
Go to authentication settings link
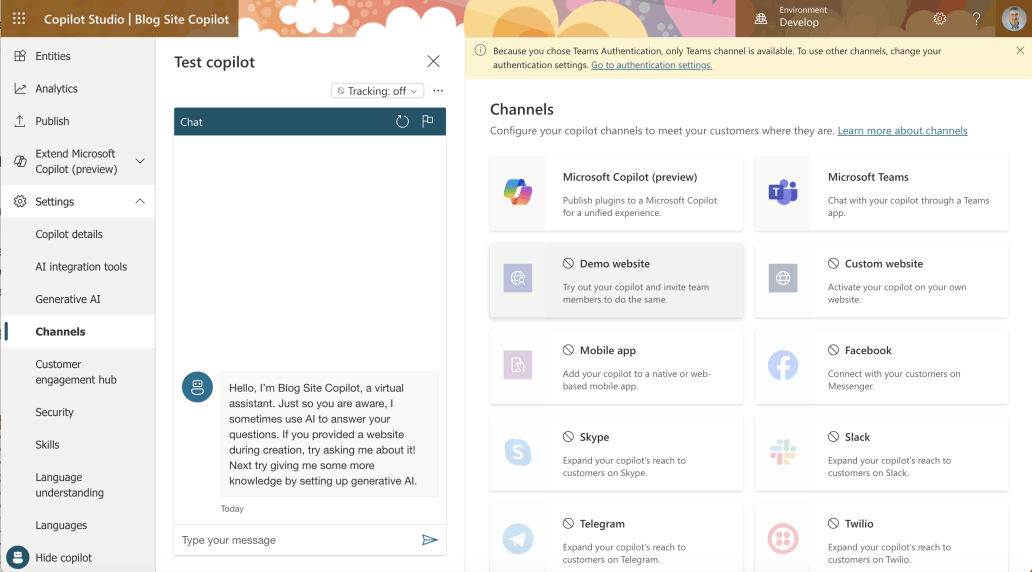click(652, 65)
